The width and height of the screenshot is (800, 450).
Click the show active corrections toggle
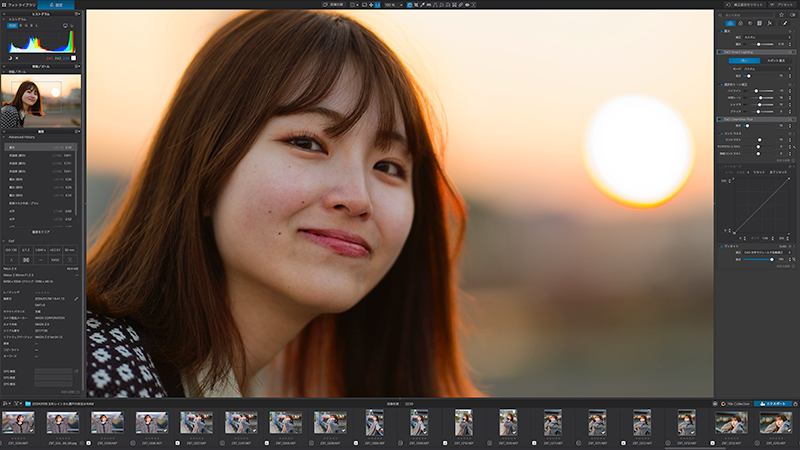(x=792, y=15)
